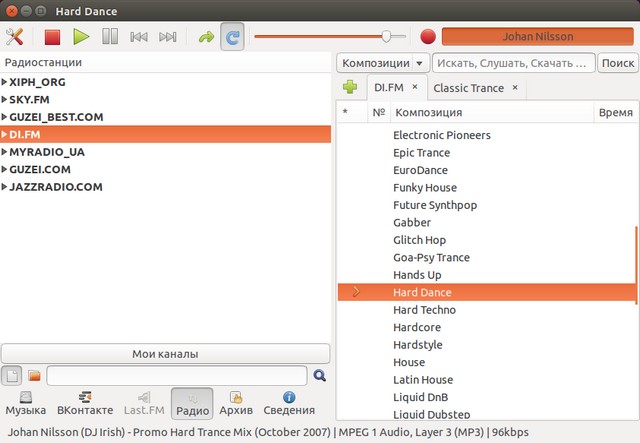Sort by the № column header

pos(379,112)
